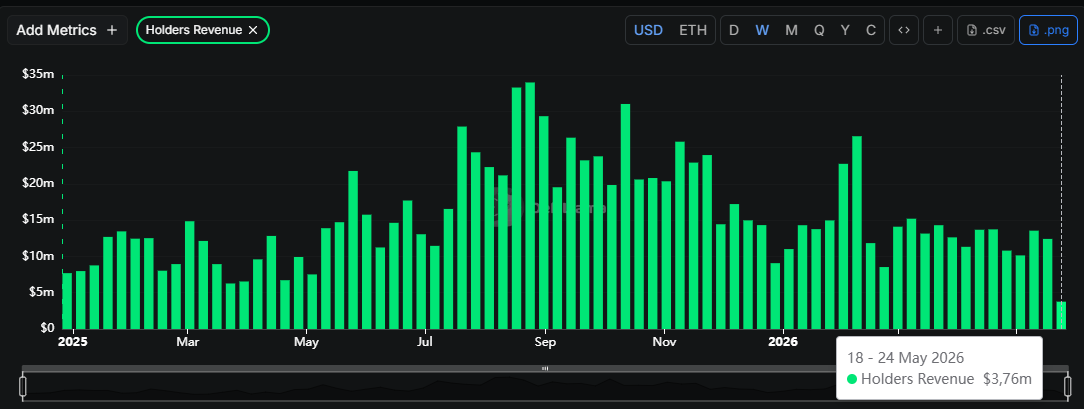This screenshot has width=1084, height=409.
Task: Select weekly (W) interval
Action: [762, 30]
